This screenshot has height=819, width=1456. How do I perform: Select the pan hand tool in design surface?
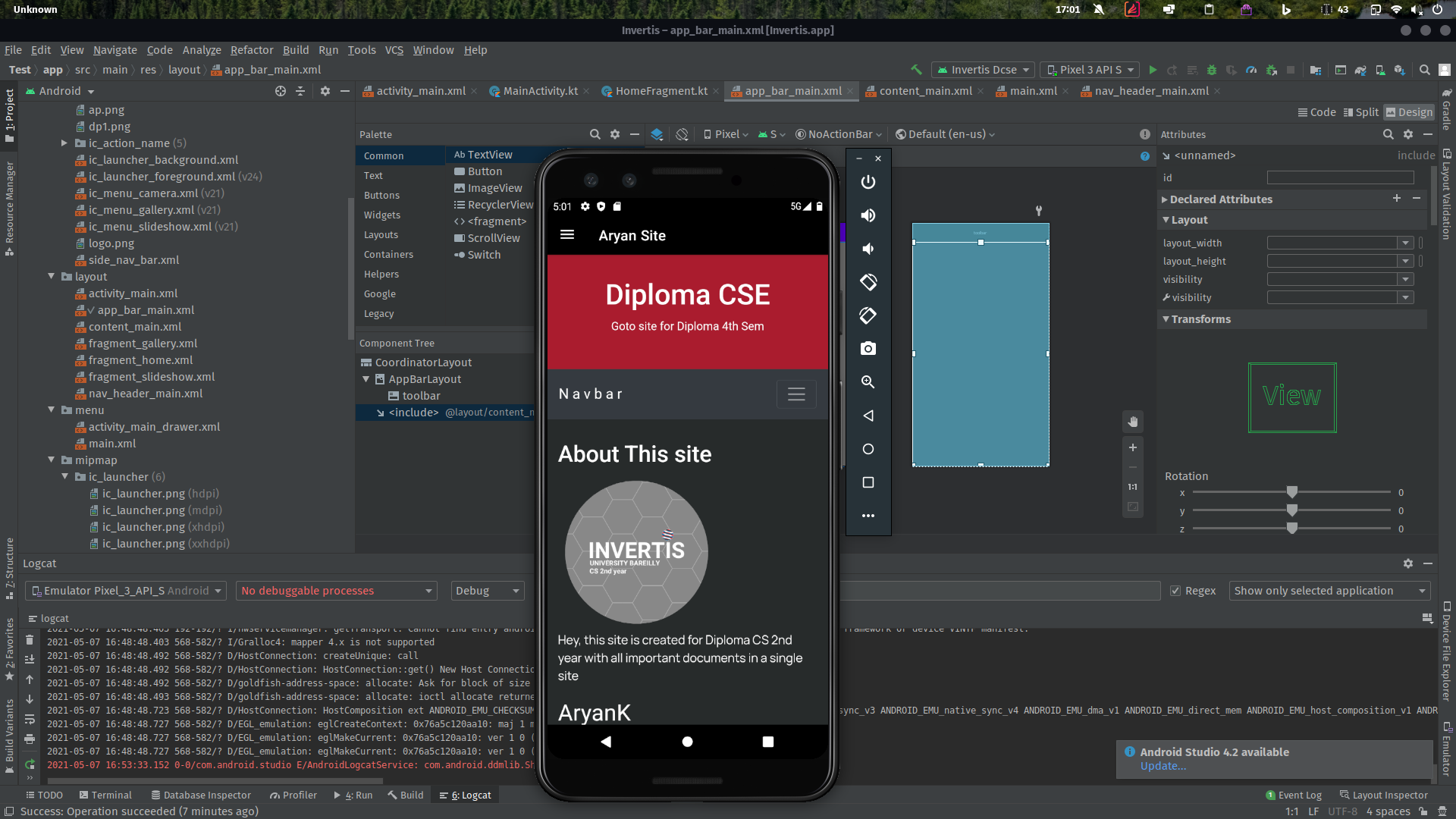pos(1133,422)
